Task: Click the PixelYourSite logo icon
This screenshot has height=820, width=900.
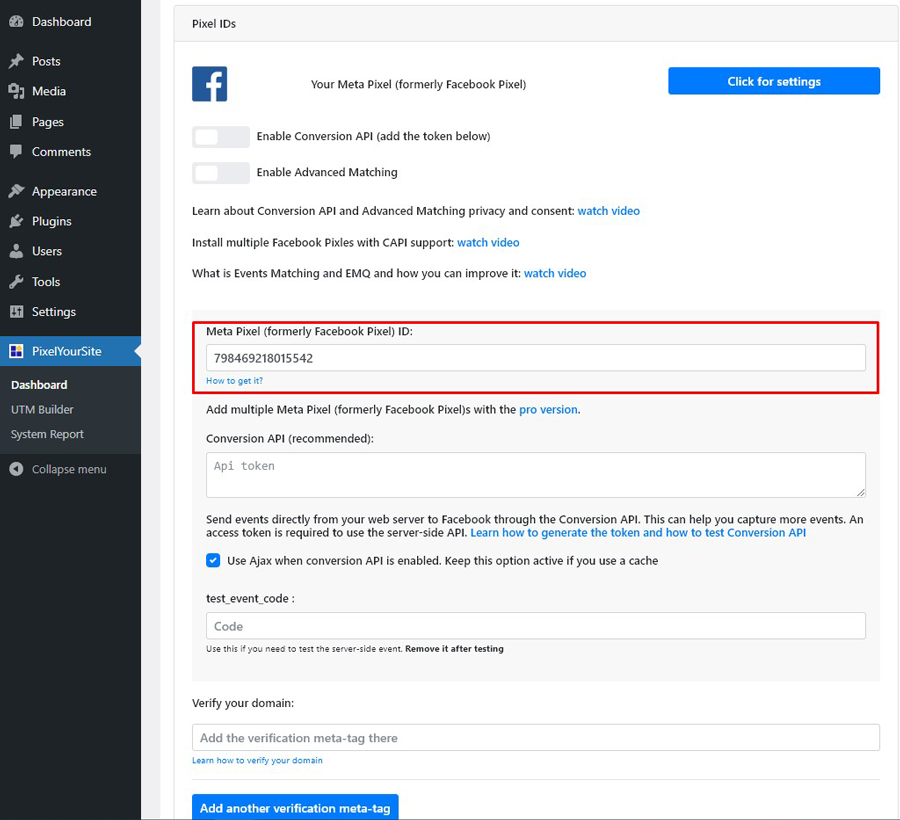Action: point(16,351)
